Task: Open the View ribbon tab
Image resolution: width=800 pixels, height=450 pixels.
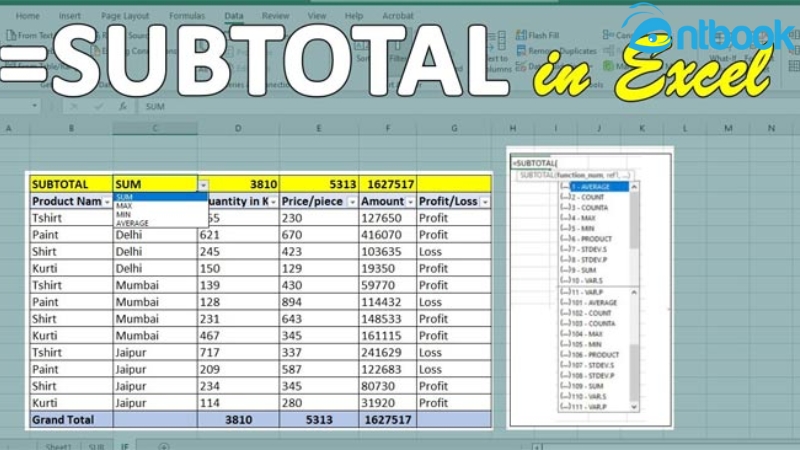Action: tap(317, 16)
